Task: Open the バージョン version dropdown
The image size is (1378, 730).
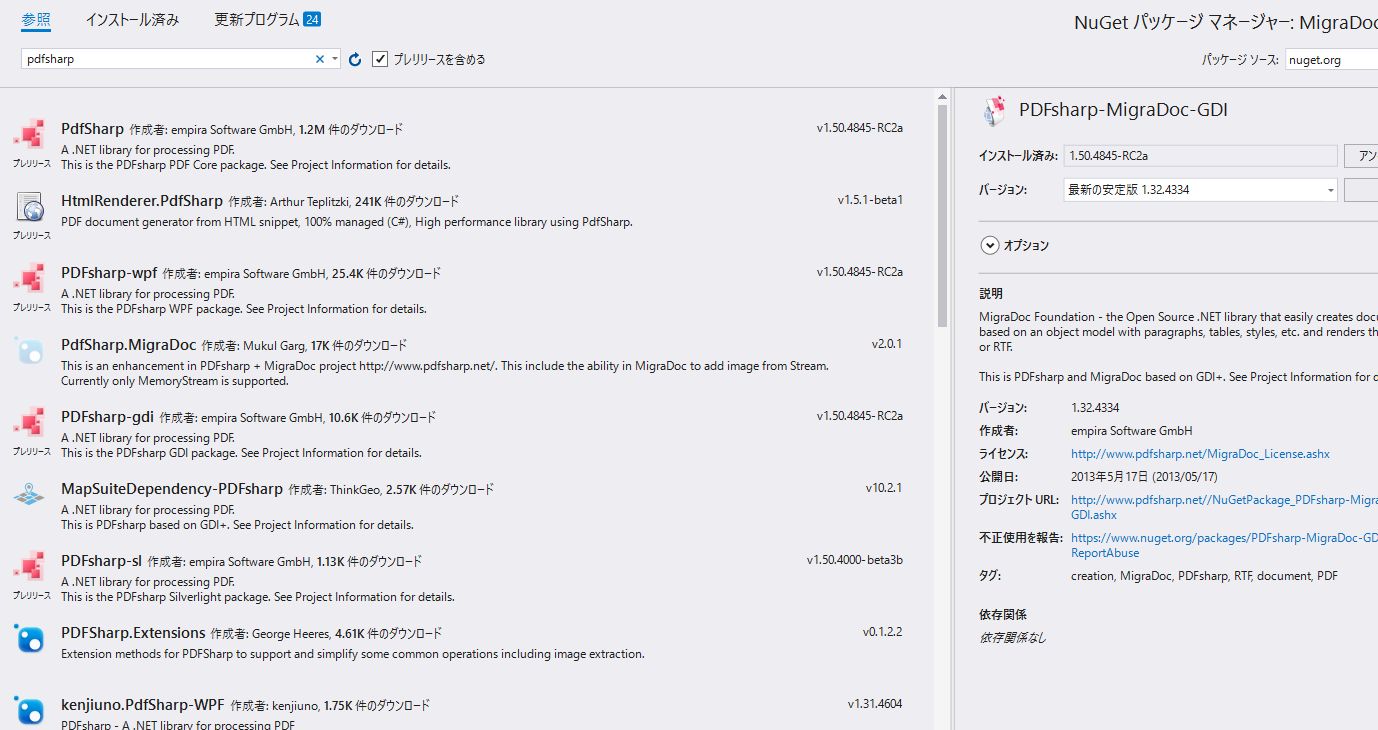Action: [x=1330, y=189]
